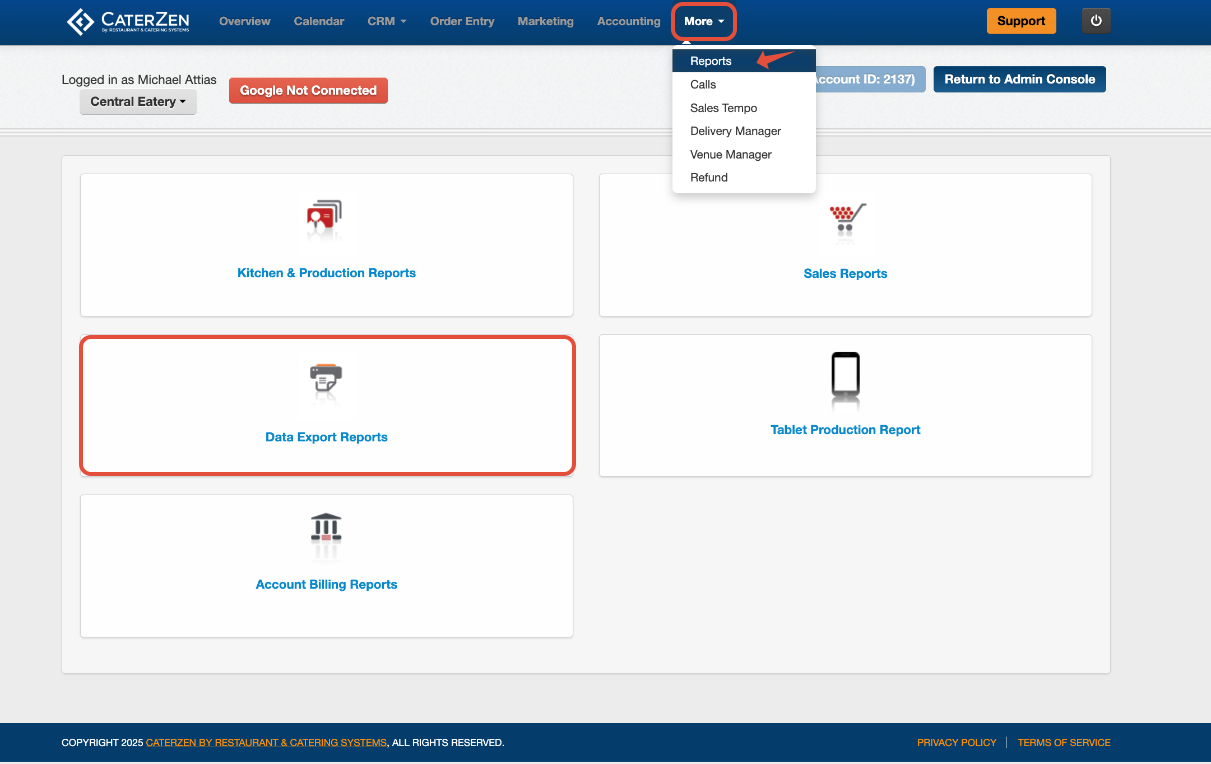Open the Order Entry page

(x=462, y=21)
